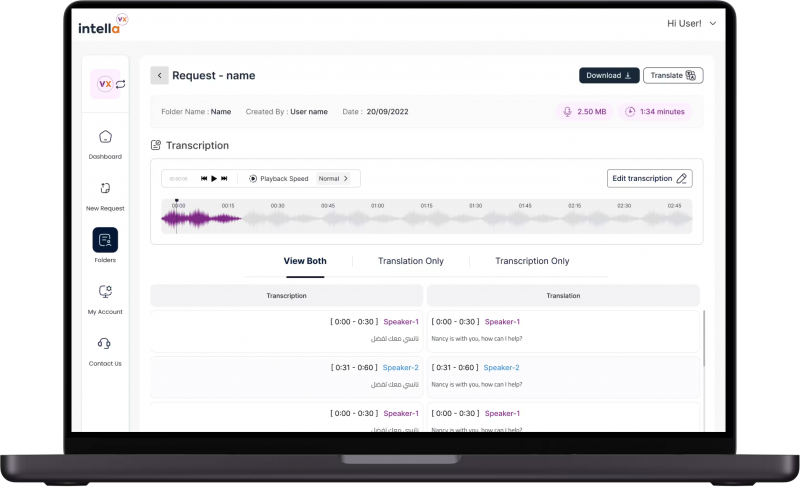Click the Translate button
Screen dimensions: 800x489
[x=673, y=76]
